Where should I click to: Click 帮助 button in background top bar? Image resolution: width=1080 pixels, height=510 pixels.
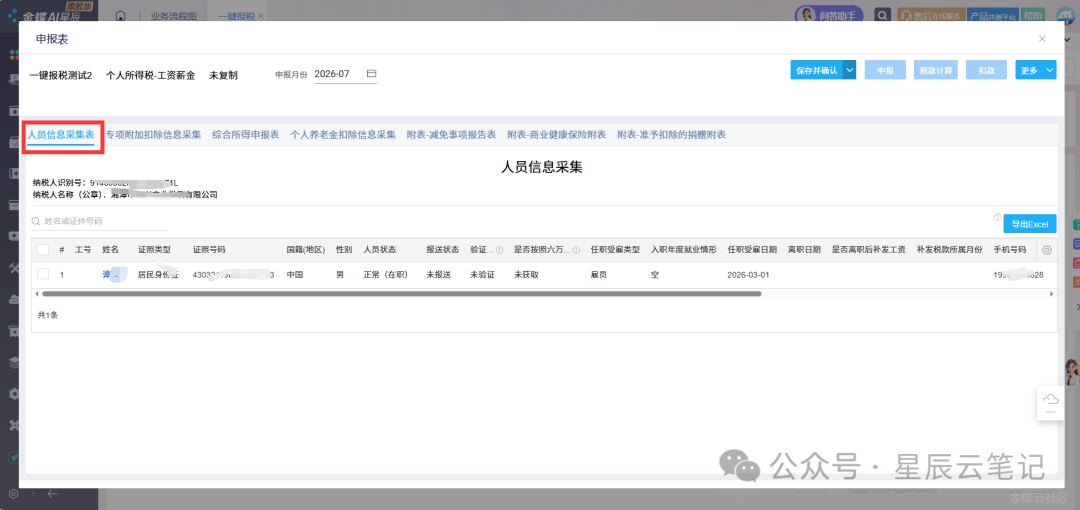[x=1032, y=15]
